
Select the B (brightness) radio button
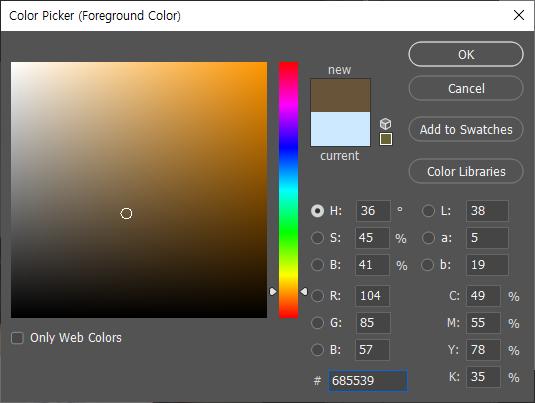tap(317, 265)
